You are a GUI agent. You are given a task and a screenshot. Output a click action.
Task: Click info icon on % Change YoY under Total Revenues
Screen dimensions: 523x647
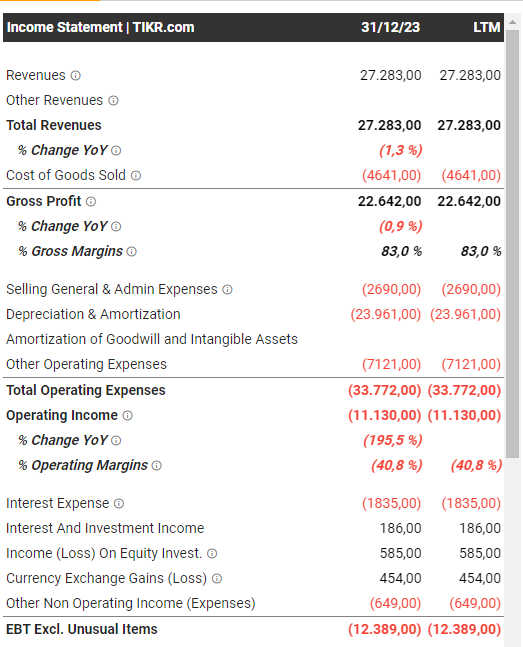click(116, 151)
